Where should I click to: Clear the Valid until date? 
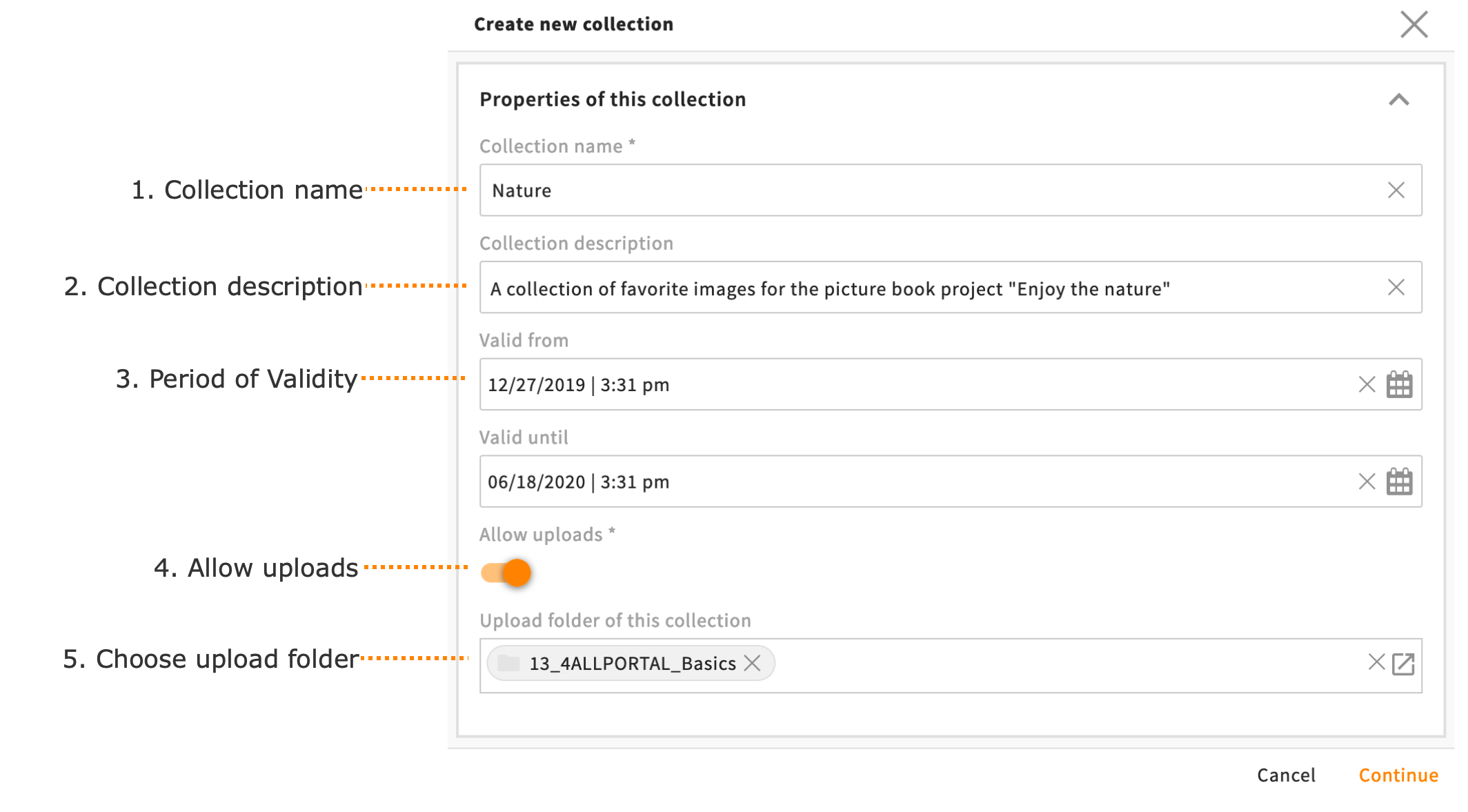[x=1366, y=481]
